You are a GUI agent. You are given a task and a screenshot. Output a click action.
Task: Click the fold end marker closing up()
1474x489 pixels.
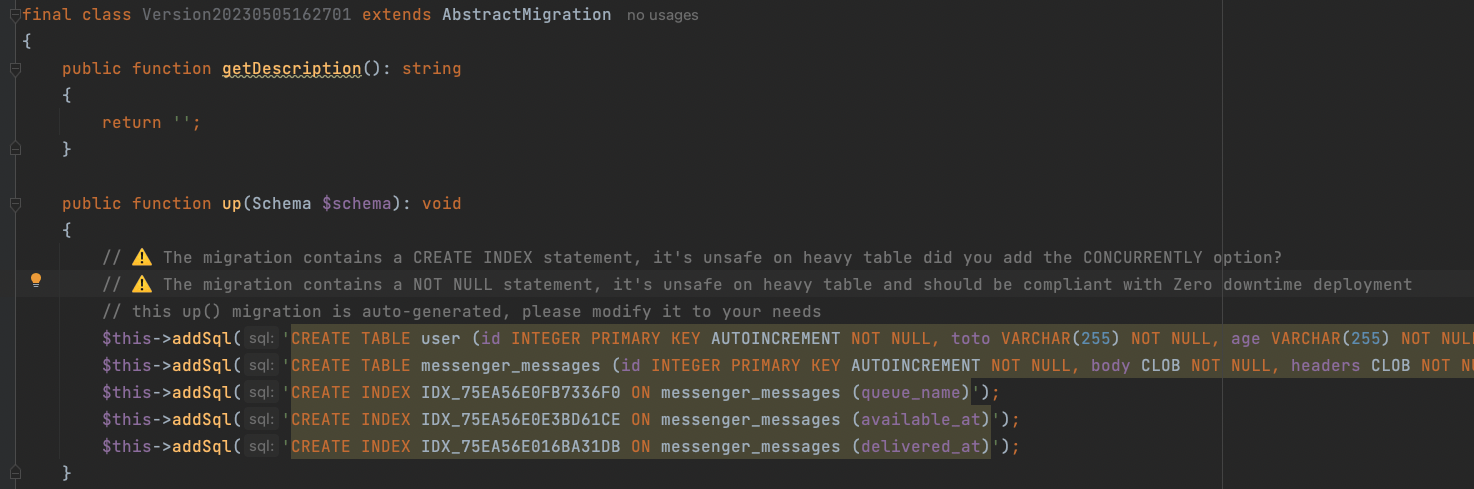point(15,472)
